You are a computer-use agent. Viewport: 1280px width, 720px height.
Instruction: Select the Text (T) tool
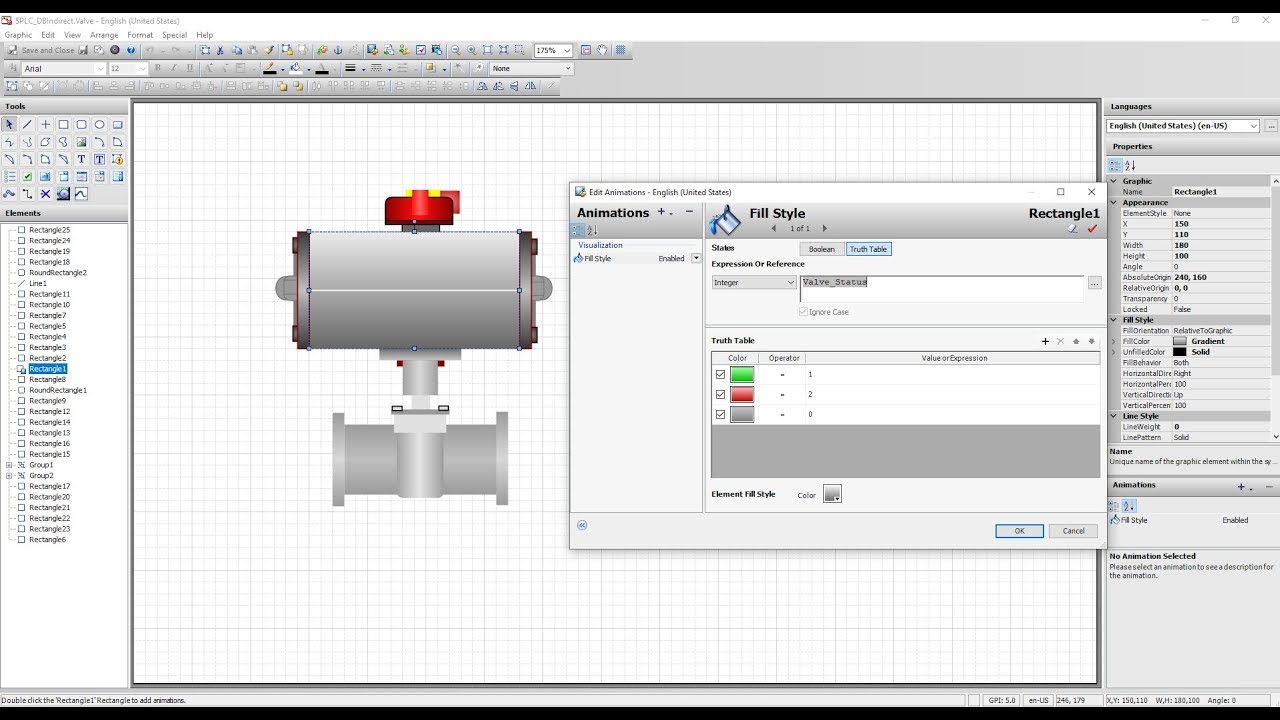81,159
